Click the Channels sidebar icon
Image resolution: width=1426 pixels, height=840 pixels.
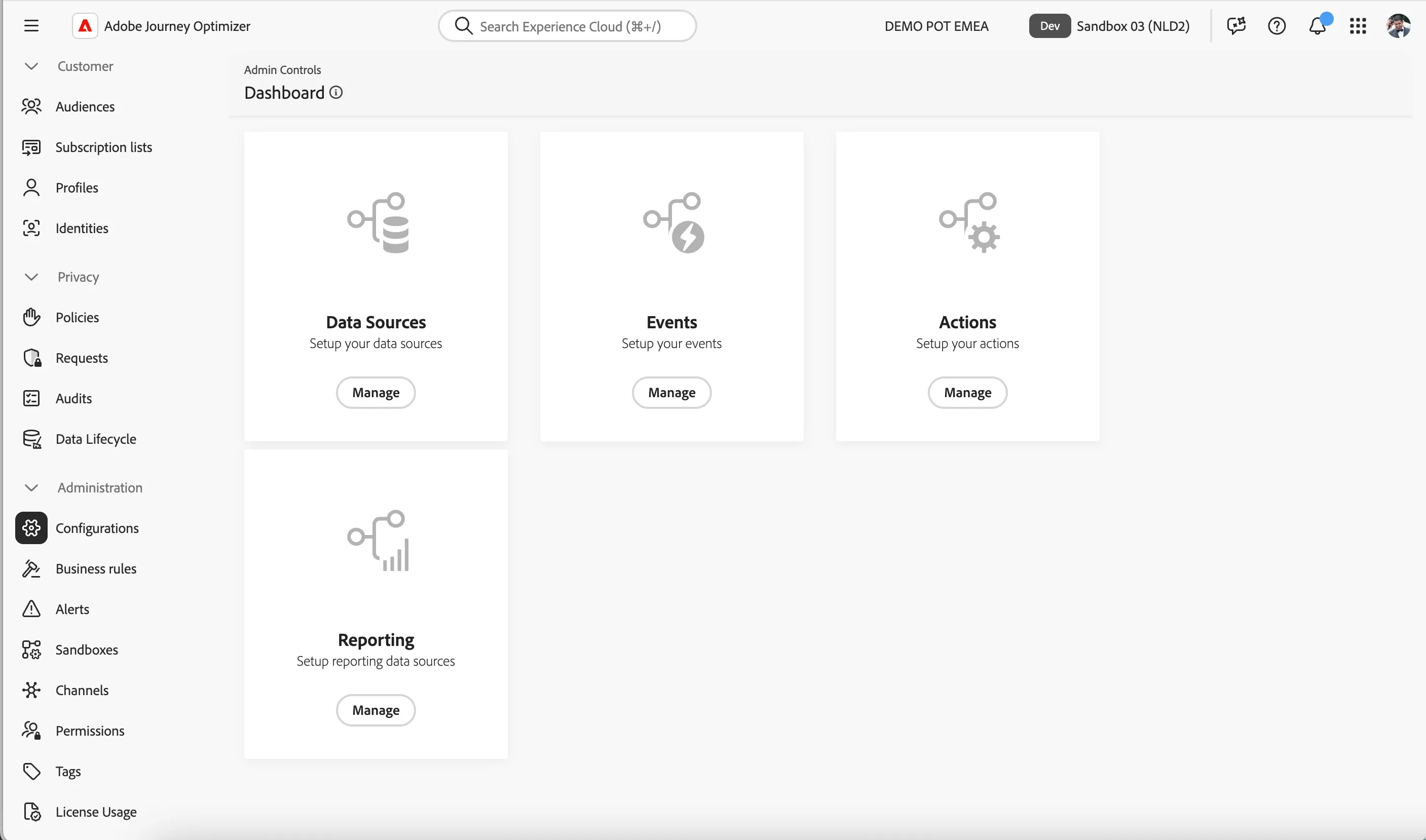(x=31, y=691)
